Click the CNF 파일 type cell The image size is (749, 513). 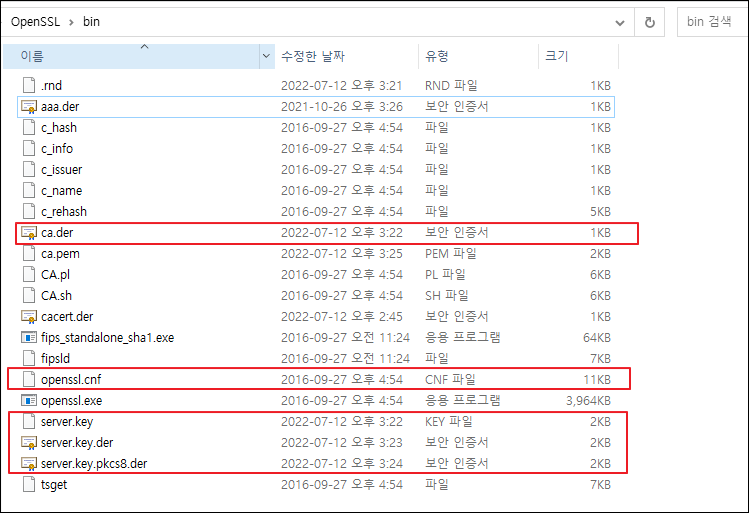450,380
